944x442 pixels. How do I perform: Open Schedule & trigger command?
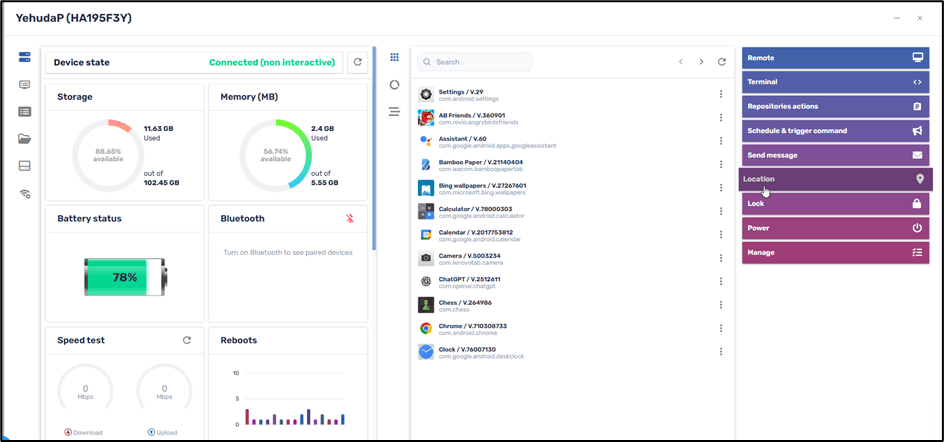tap(835, 131)
